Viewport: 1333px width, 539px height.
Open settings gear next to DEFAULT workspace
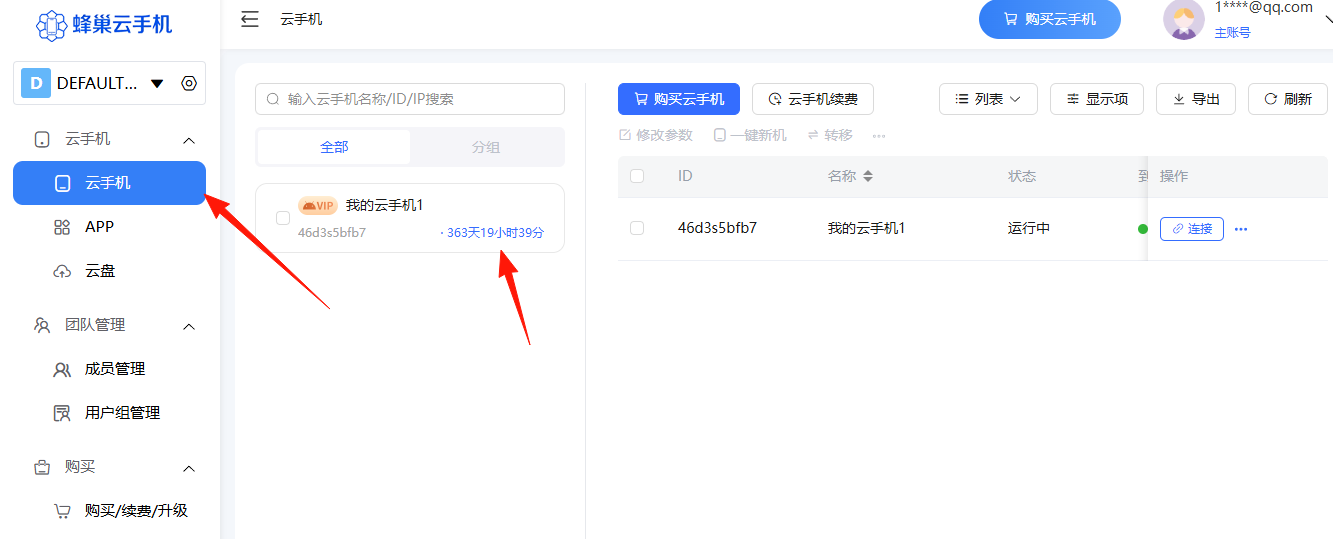click(189, 83)
